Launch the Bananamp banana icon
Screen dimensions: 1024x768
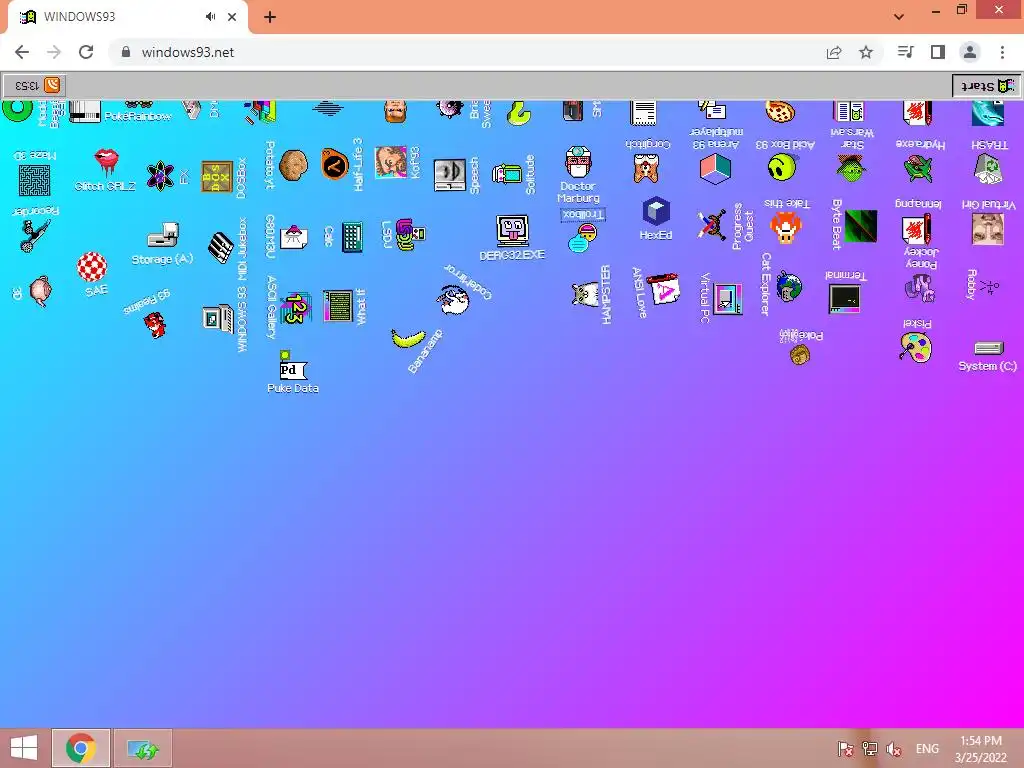tap(408, 338)
